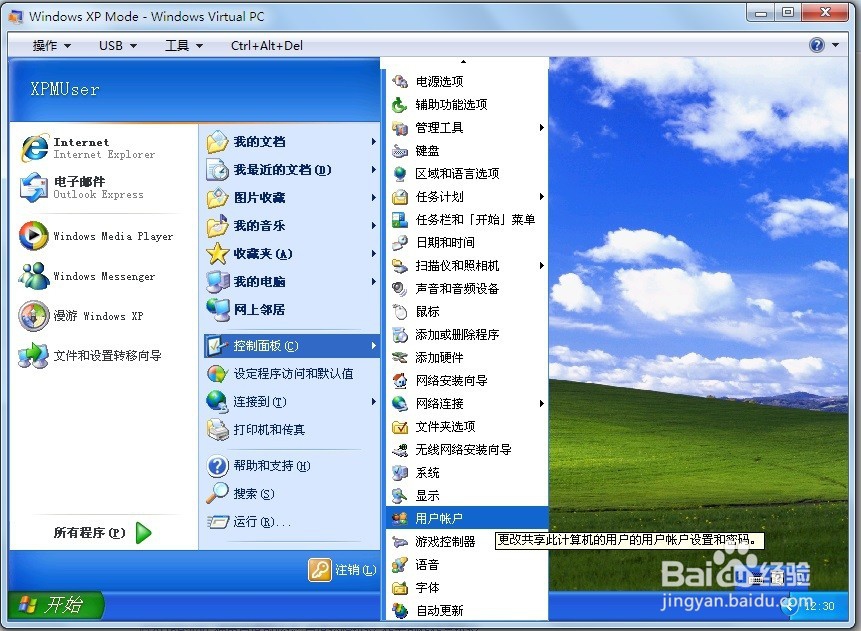The image size is (861, 631).
Task: Open the 操作 menu in Virtual PC
Action: tap(52, 46)
